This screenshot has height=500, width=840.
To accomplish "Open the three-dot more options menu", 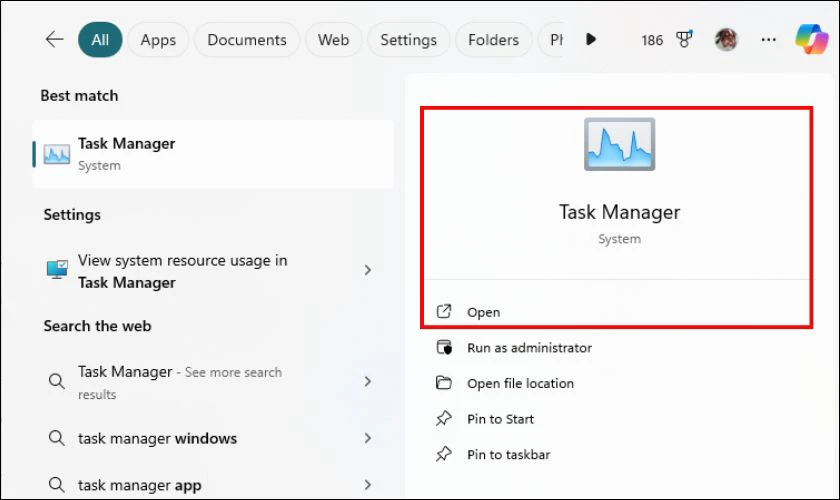I will coord(769,39).
